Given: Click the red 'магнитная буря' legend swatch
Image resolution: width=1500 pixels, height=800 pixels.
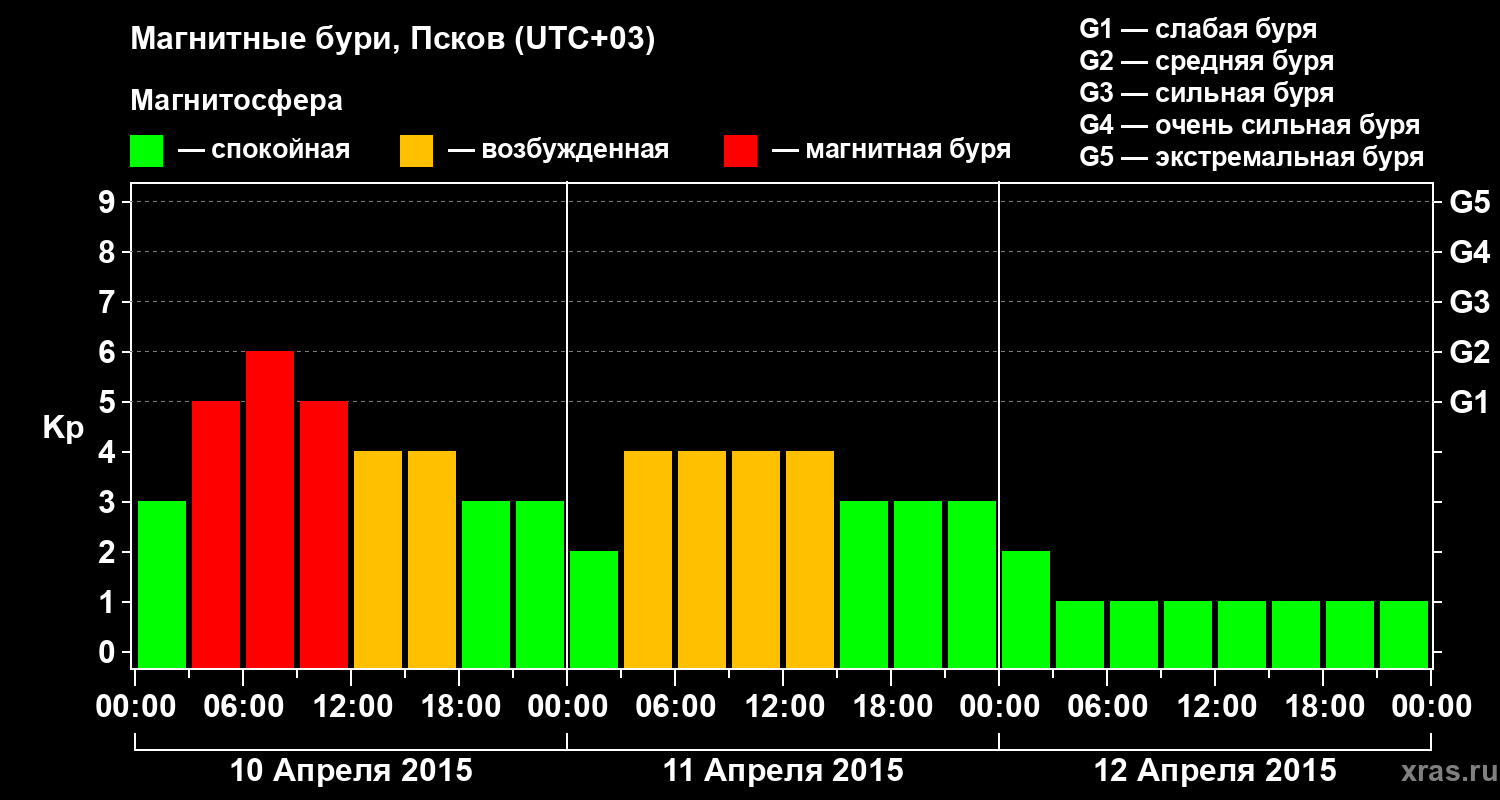Looking at the screenshot, I should click(x=740, y=151).
